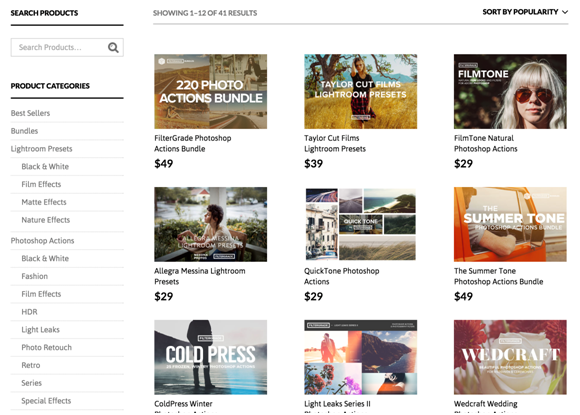
Task: Click the Allegra Messina Lightroom Presets title
Action: click(x=200, y=276)
